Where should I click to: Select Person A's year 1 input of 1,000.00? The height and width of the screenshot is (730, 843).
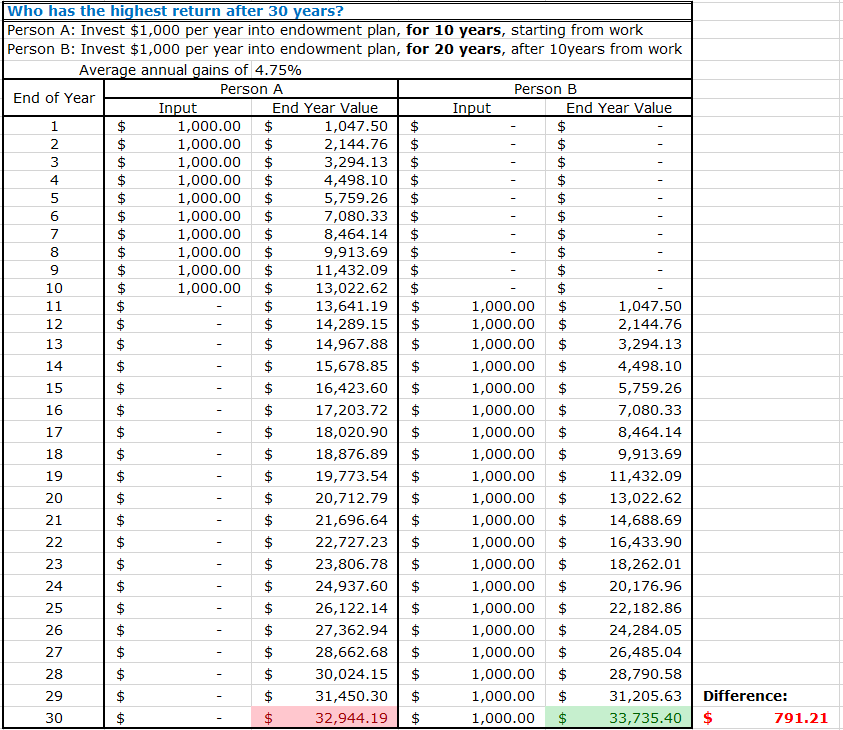pyautogui.click(x=178, y=126)
